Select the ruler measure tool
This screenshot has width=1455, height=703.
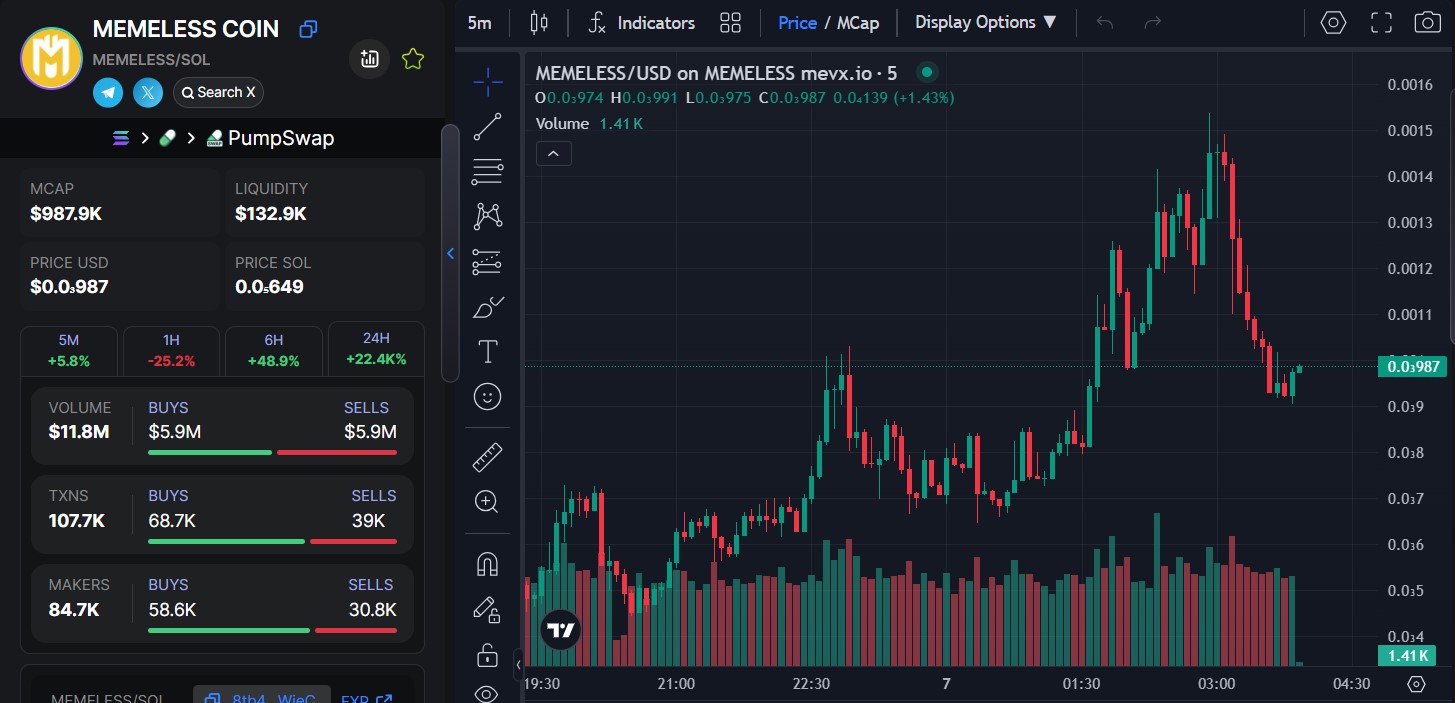pyautogui.click(x=487, y=457)
